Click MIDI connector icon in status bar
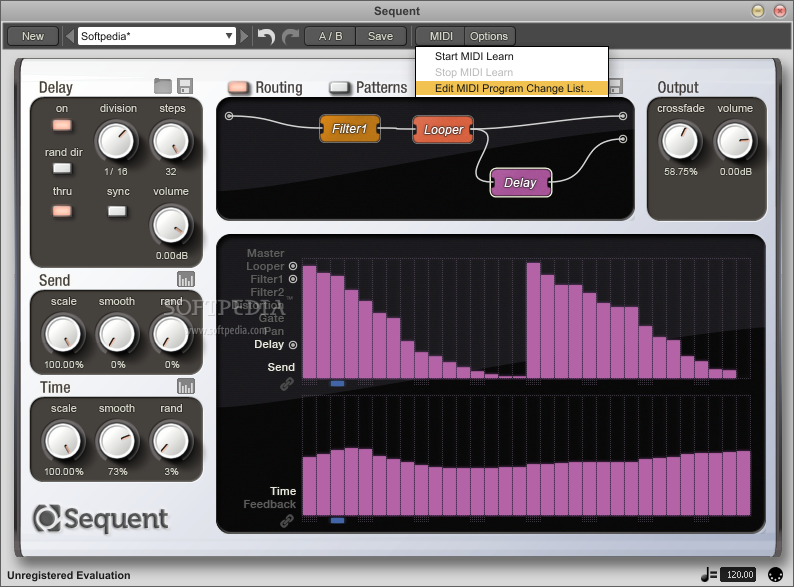This screenshot has height=587, width=794. (775, 575)
